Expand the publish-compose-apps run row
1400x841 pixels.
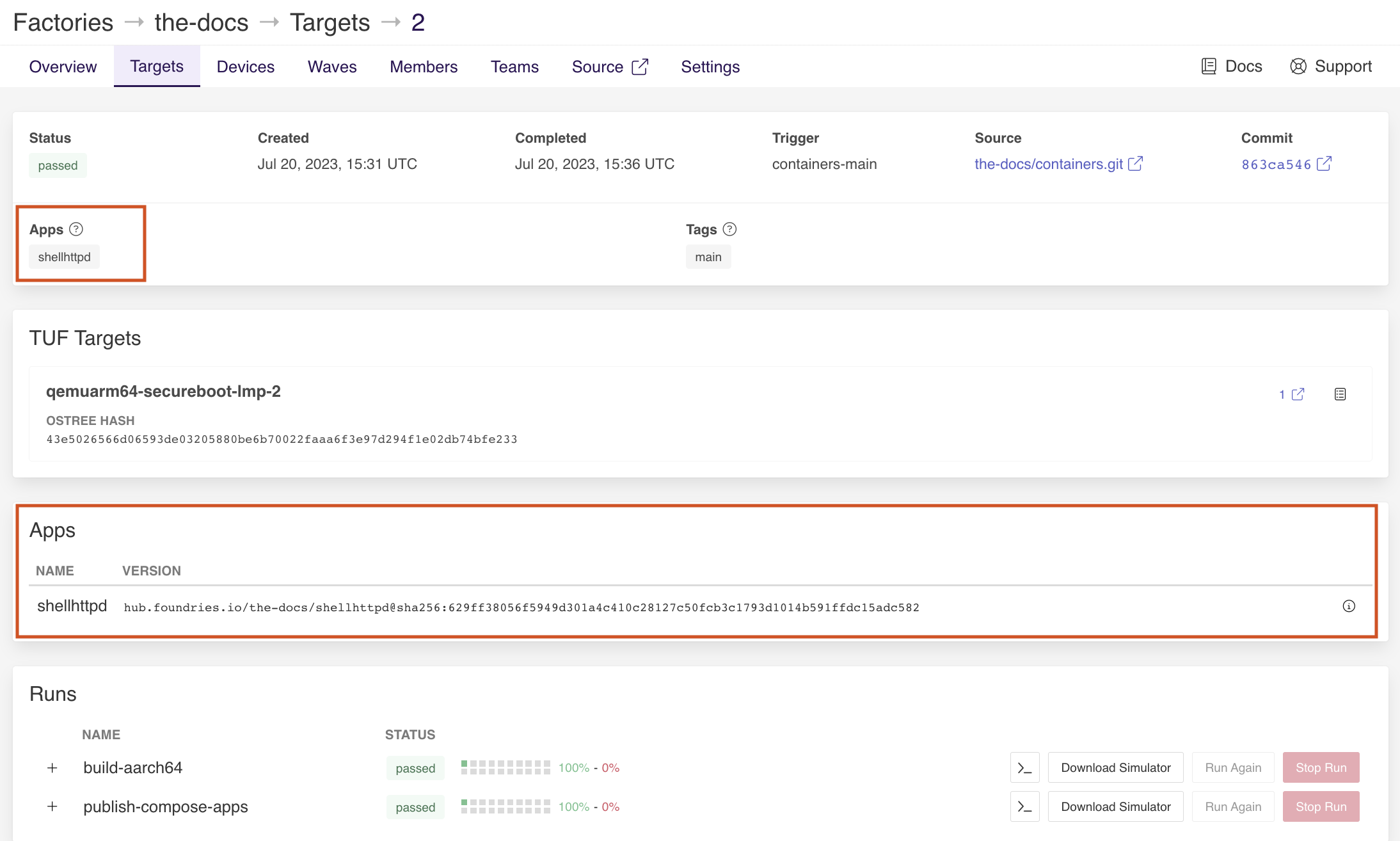pyautogui.click(x=52, y=807)
